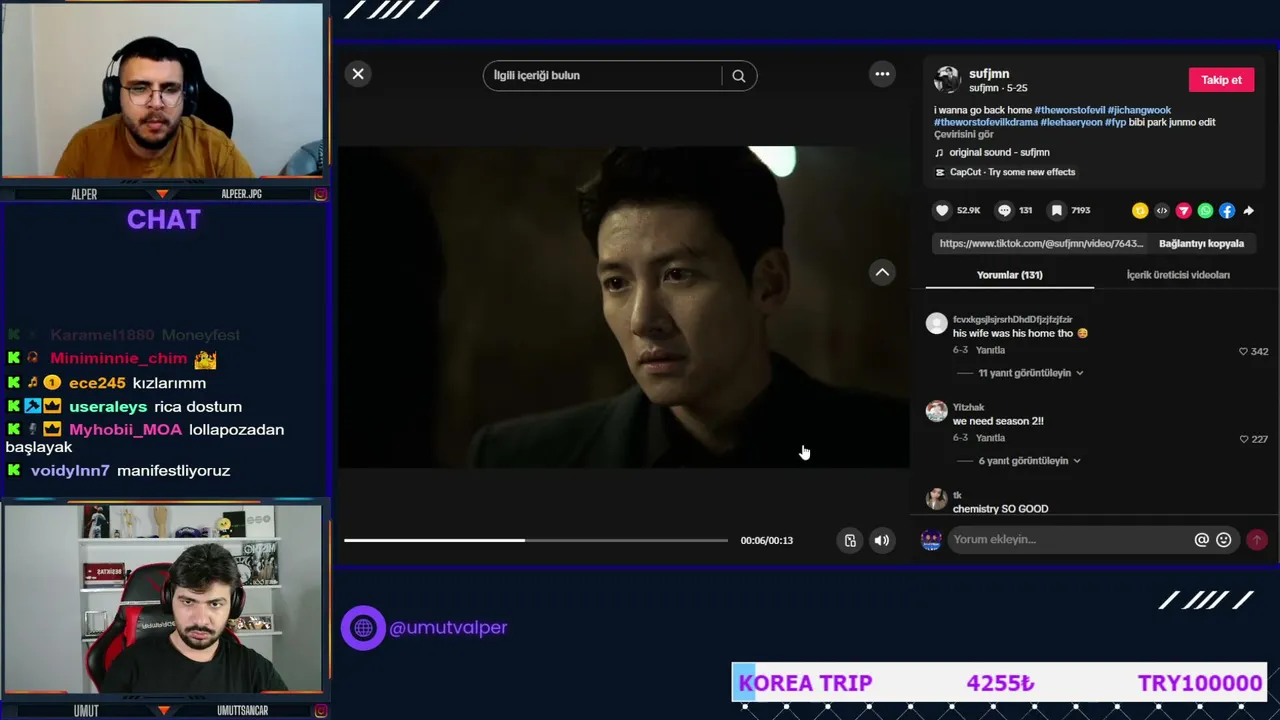
Task: Click the Instagram icon beside UMUTTSANCAR
Action: coord(320,711)
